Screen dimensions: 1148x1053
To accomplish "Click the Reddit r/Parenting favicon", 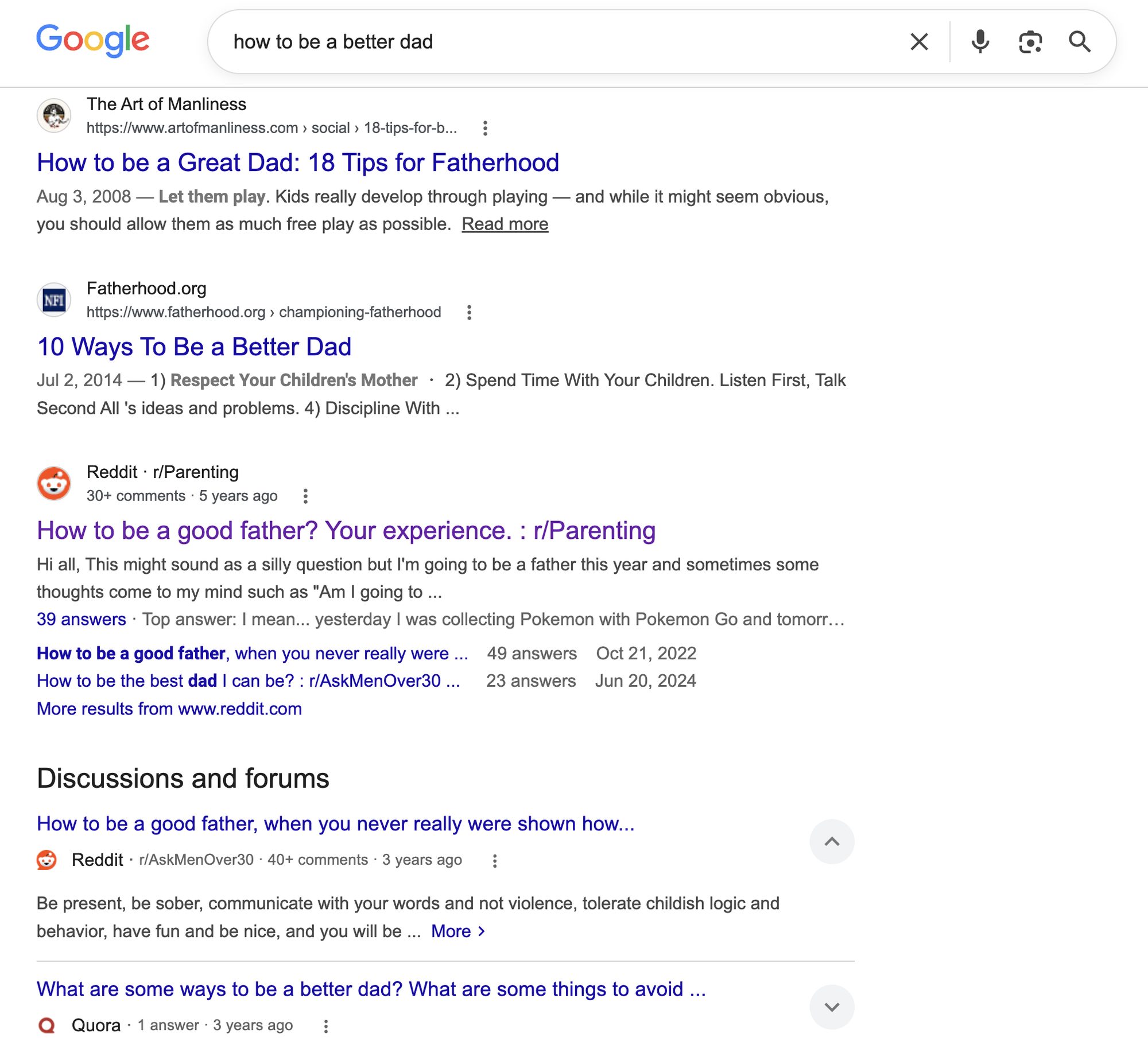I will (x=54, y=483).
